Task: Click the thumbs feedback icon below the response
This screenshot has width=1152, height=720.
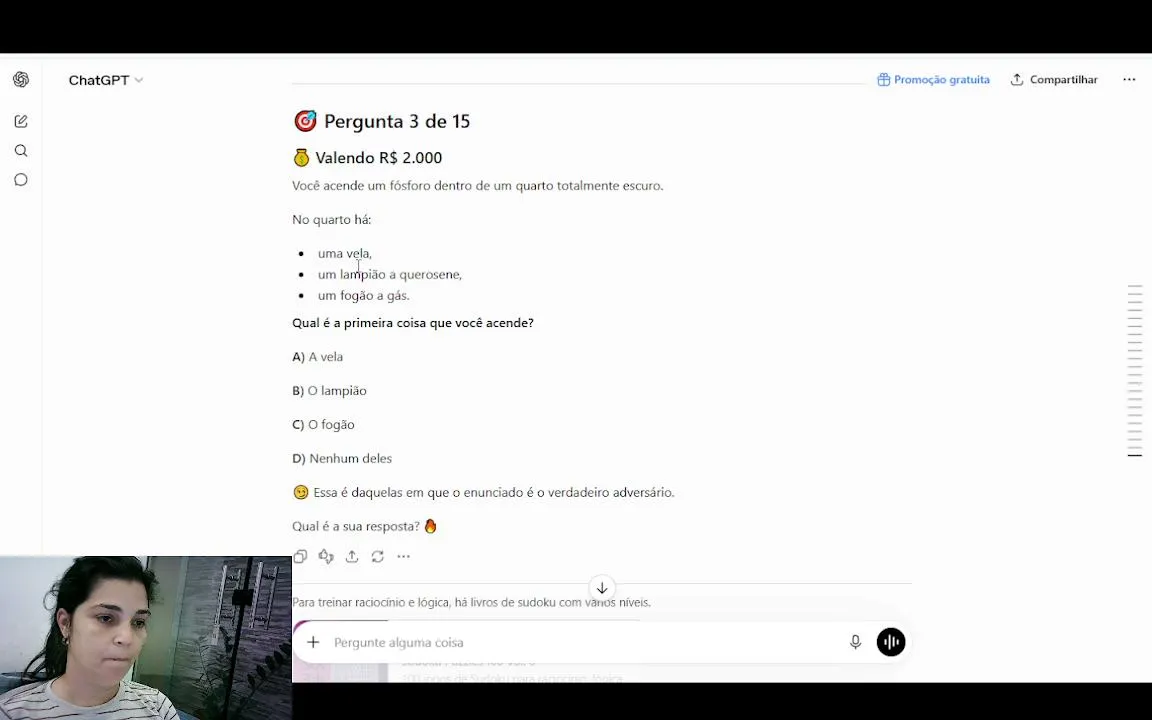Action: (x=326, y=556)
